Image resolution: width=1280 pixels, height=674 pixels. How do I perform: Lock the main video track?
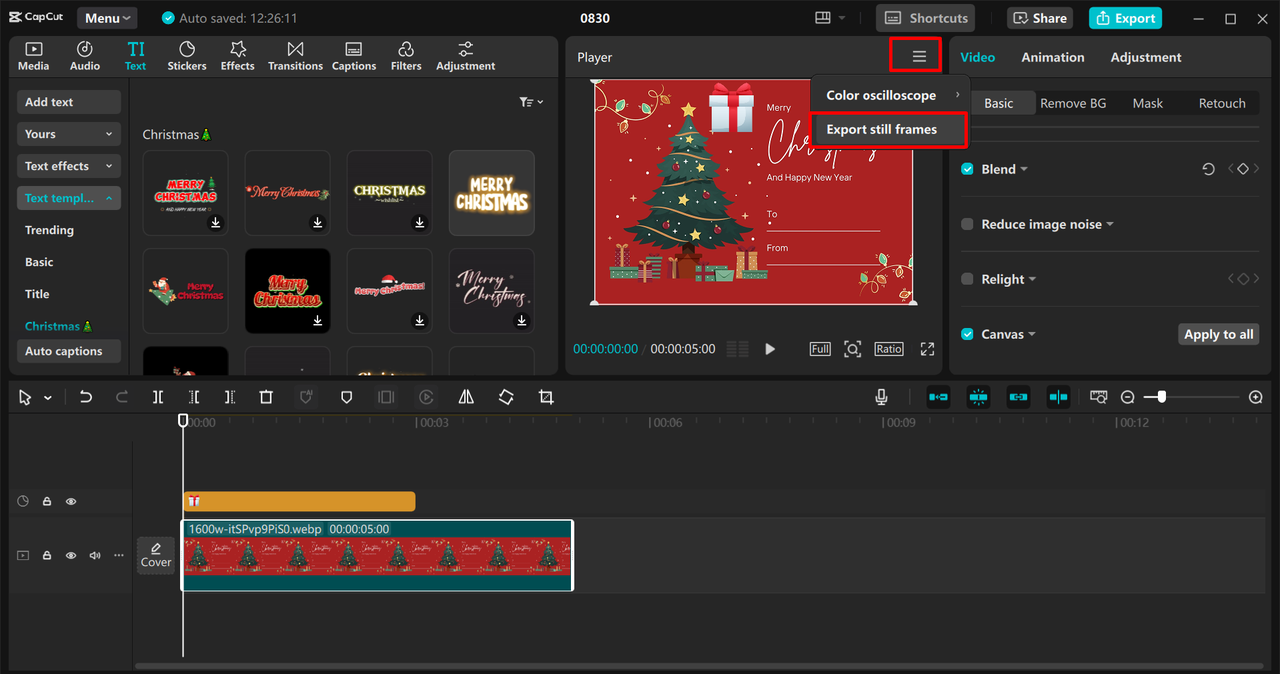(47, 555)
